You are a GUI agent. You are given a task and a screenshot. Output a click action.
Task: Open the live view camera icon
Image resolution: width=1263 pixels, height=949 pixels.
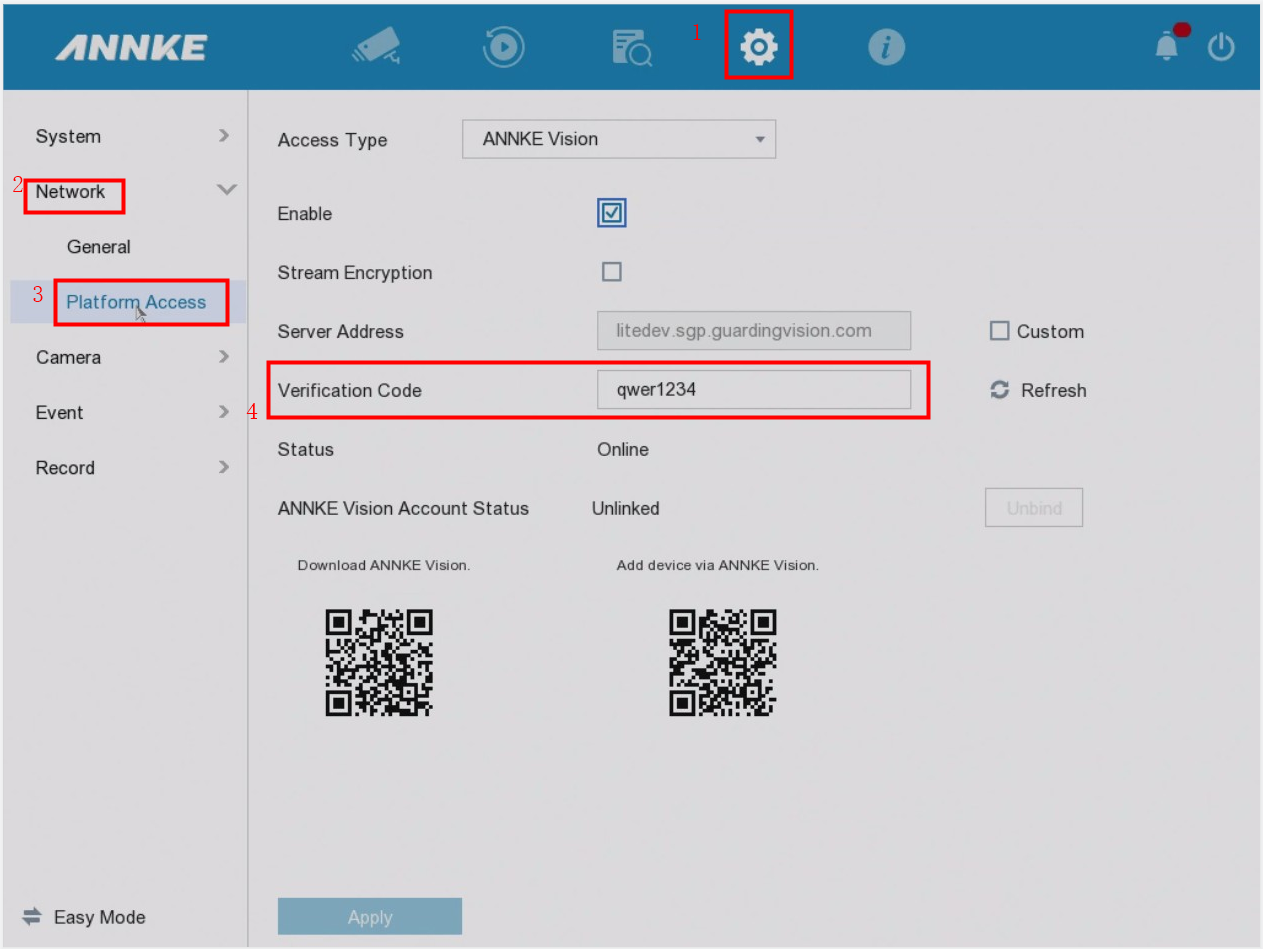[377, 47]
